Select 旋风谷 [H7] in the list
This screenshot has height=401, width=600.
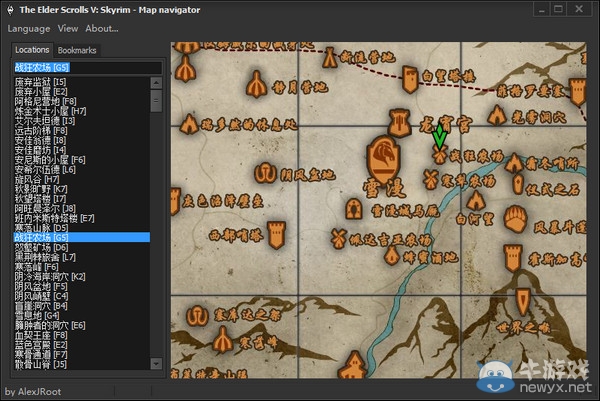[x=82, y=179]
